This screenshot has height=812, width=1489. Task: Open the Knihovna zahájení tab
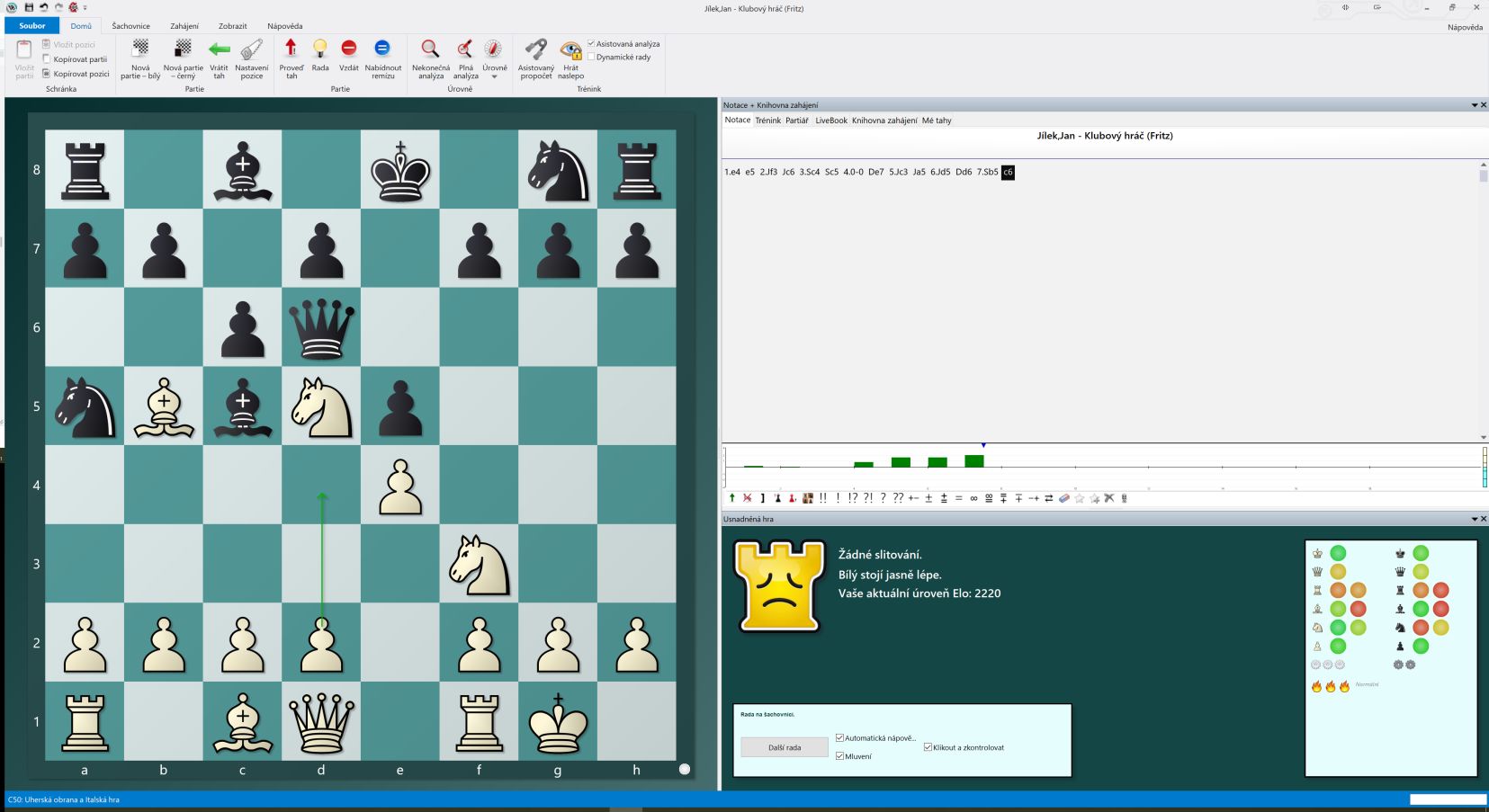[x=884, y=120]
